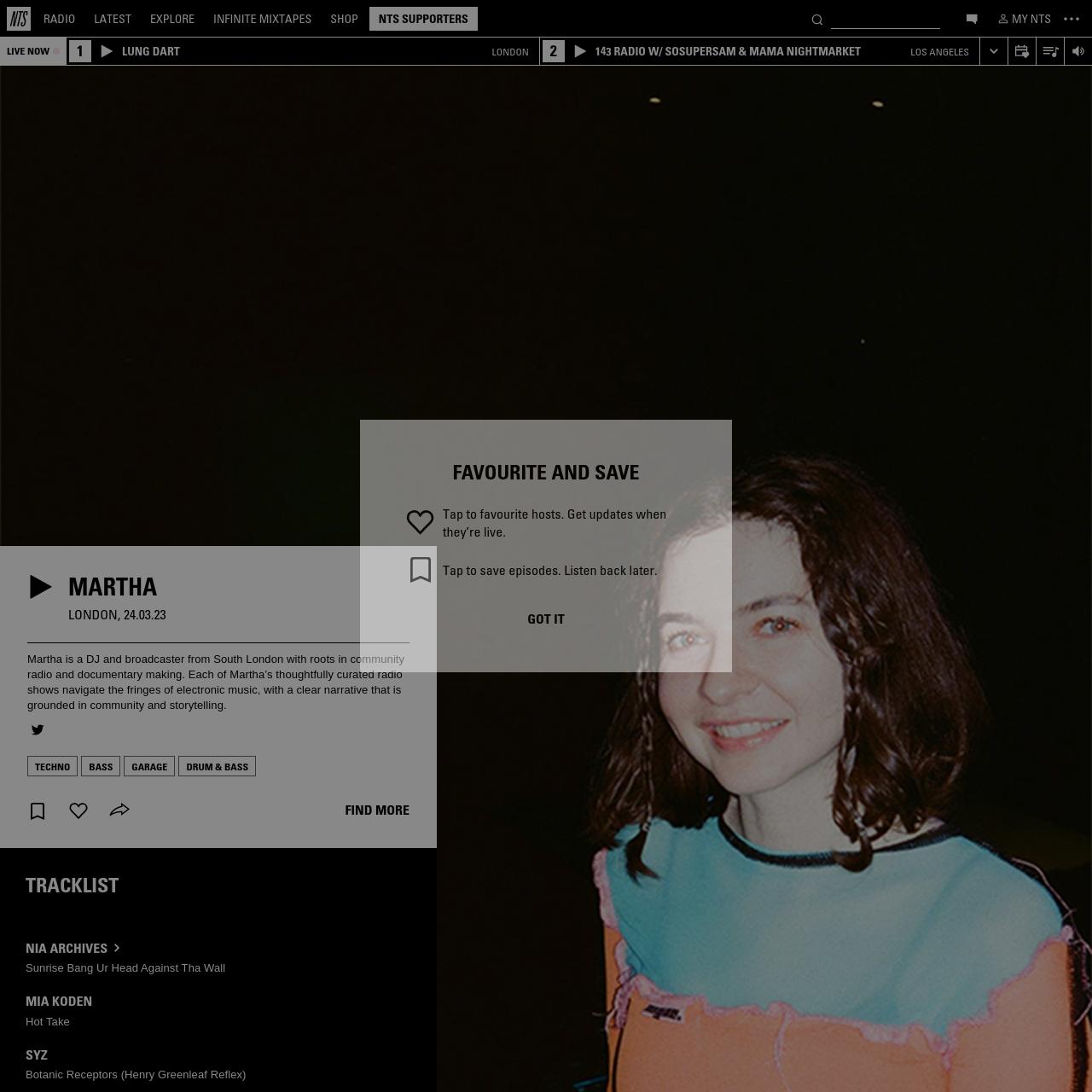This screenshot has width=1092, height=1092.
Task: Click the MARTHA episode title
Action: click(x=113, y=587)
